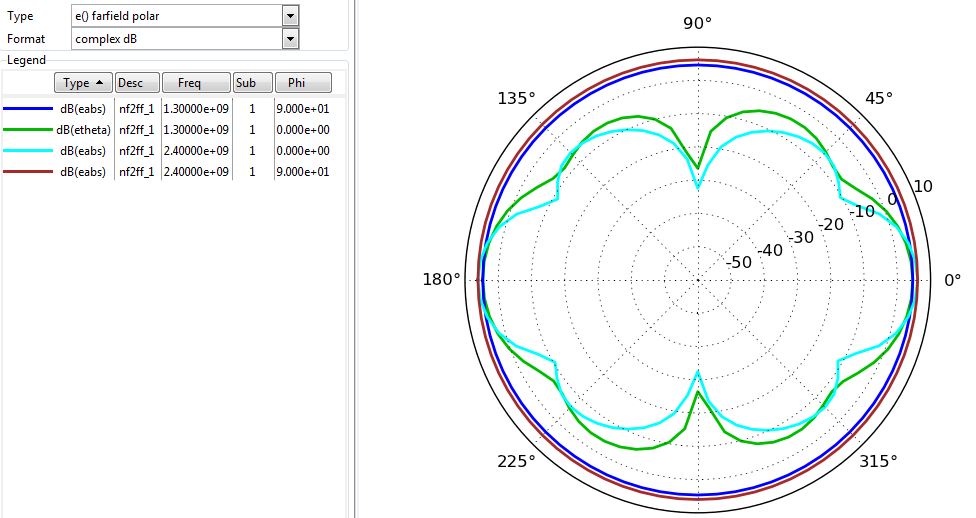
Task: Click the cyan line color swatch
Action: pos(27,151)
